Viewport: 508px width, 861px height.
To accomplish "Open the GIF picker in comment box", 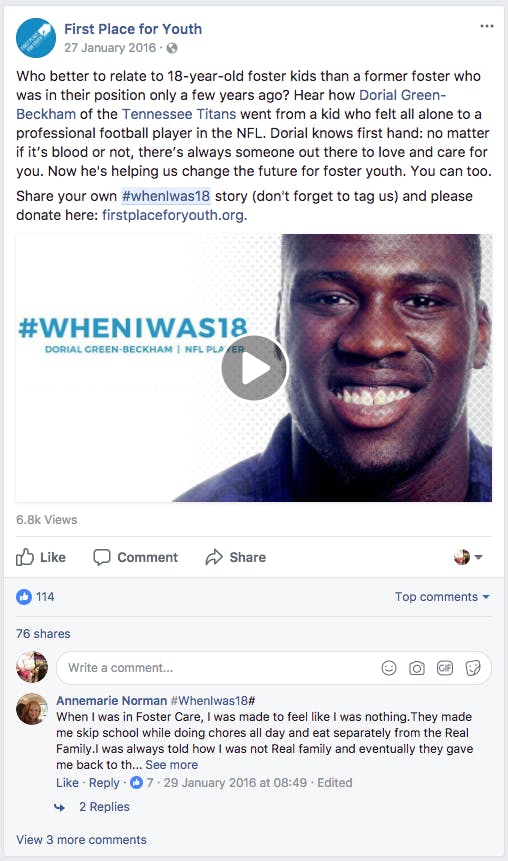I will point(444,668).
